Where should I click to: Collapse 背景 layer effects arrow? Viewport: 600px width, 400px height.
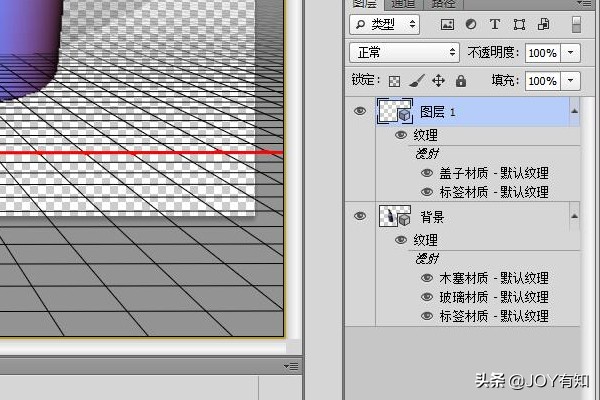coord(574,216)
